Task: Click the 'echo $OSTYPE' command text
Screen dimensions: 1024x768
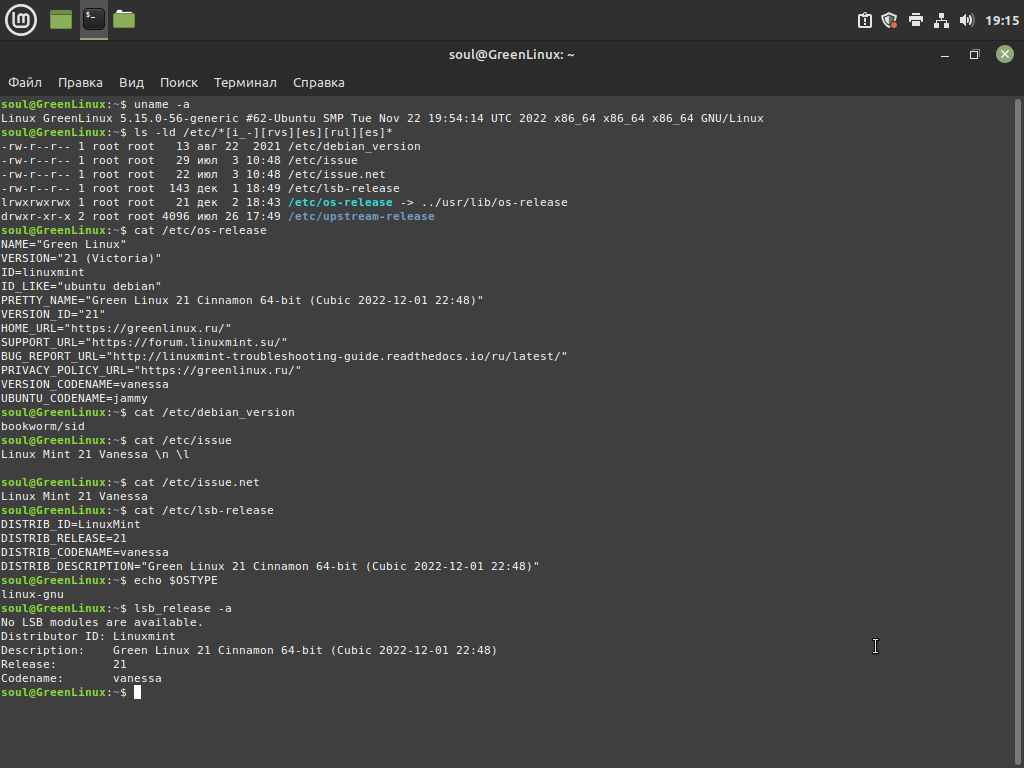Action: point(176,581)
